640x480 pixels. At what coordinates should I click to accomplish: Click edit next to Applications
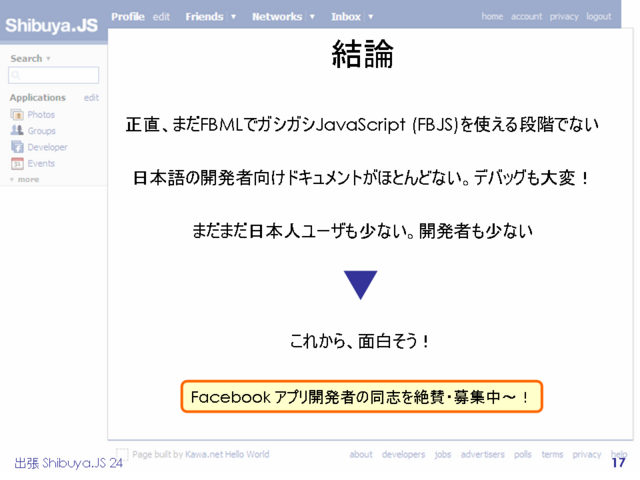tap(91, 98)
